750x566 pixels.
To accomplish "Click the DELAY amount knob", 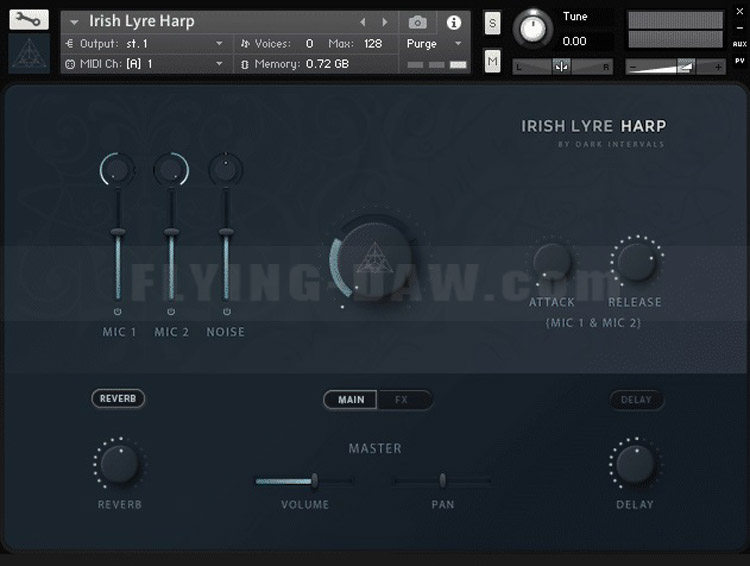I will click(635, 464).
